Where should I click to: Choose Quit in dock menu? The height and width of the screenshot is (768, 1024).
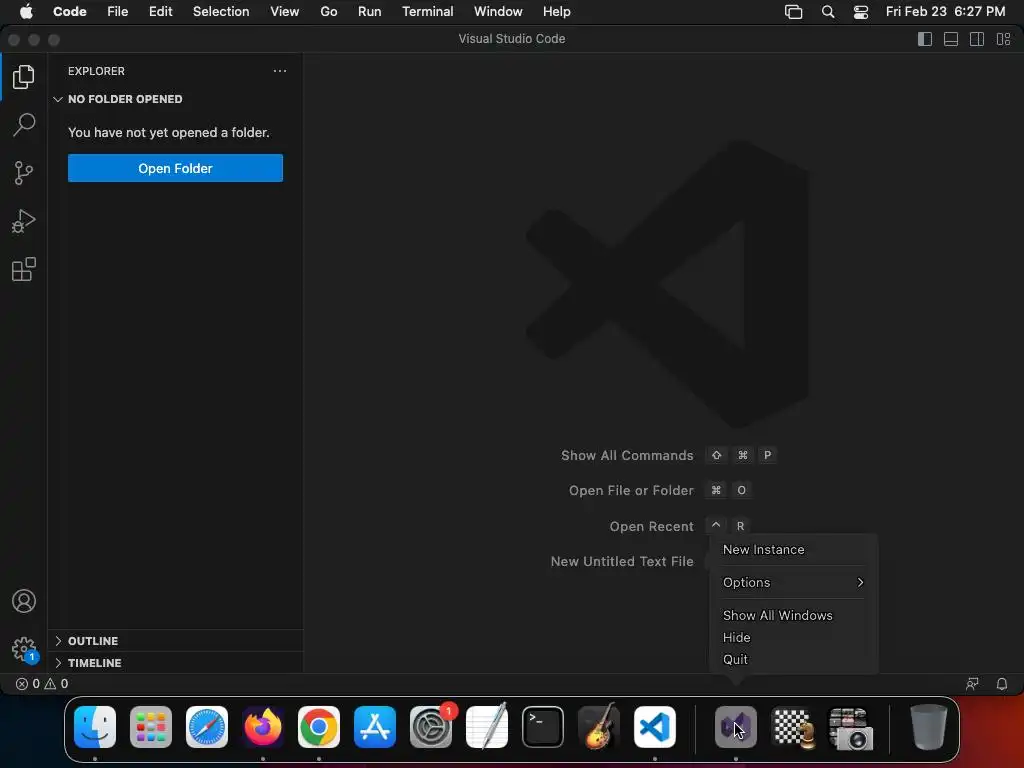click(793, 660)
